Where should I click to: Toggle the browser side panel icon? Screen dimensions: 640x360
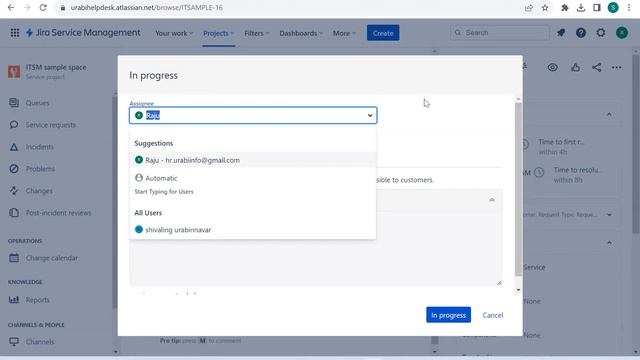[597, 8]
